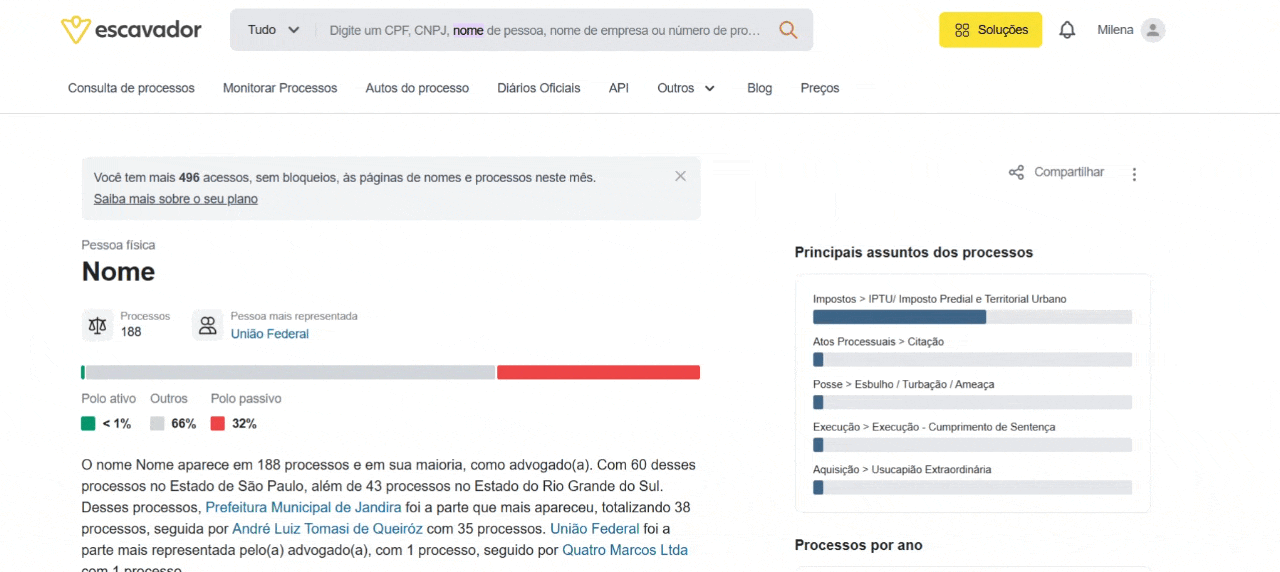Viewport: 1280px width, 572px height.
Task: Click the gray Outros legend swatch
Action: pos(157,423)
